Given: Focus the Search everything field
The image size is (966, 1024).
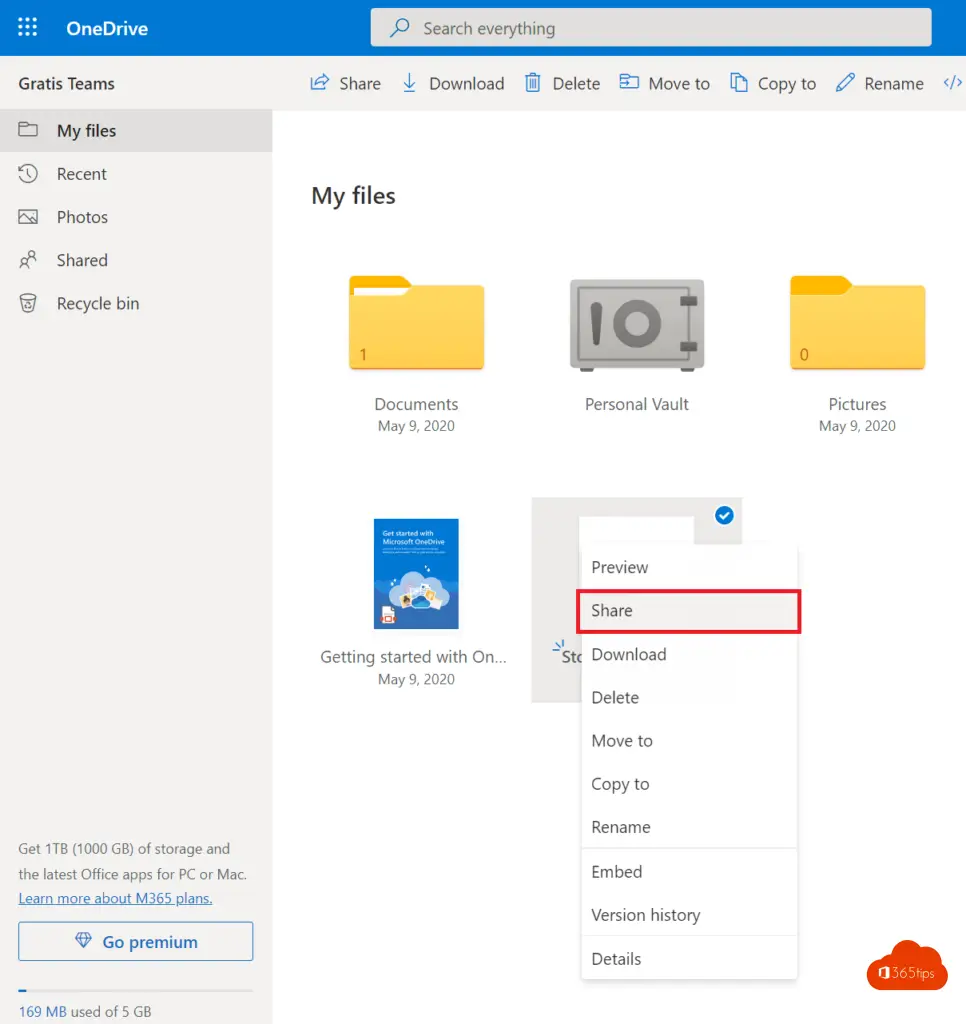Looking at the screenshot, I should coord(651,27).
